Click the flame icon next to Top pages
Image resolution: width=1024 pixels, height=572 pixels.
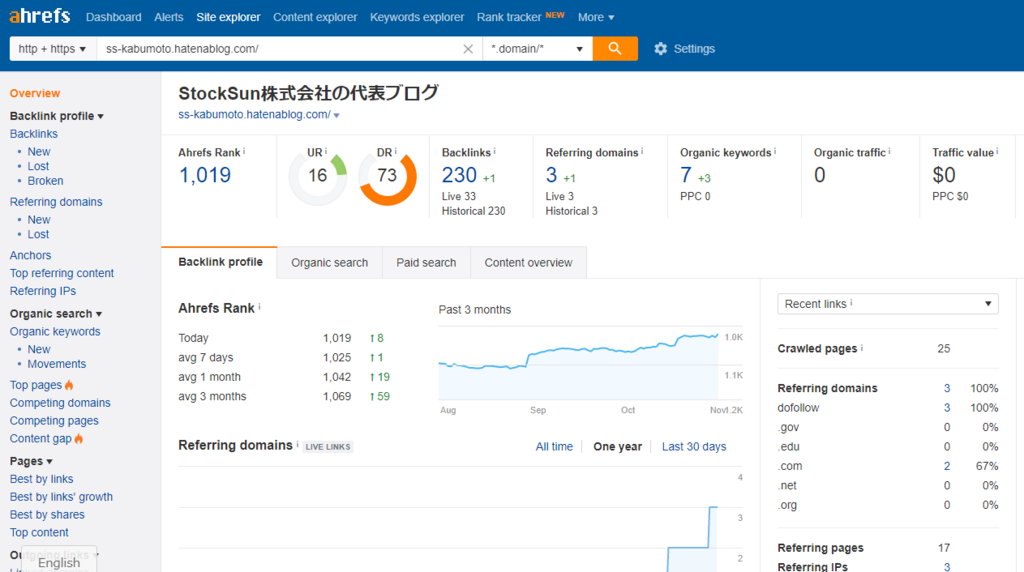69,385
